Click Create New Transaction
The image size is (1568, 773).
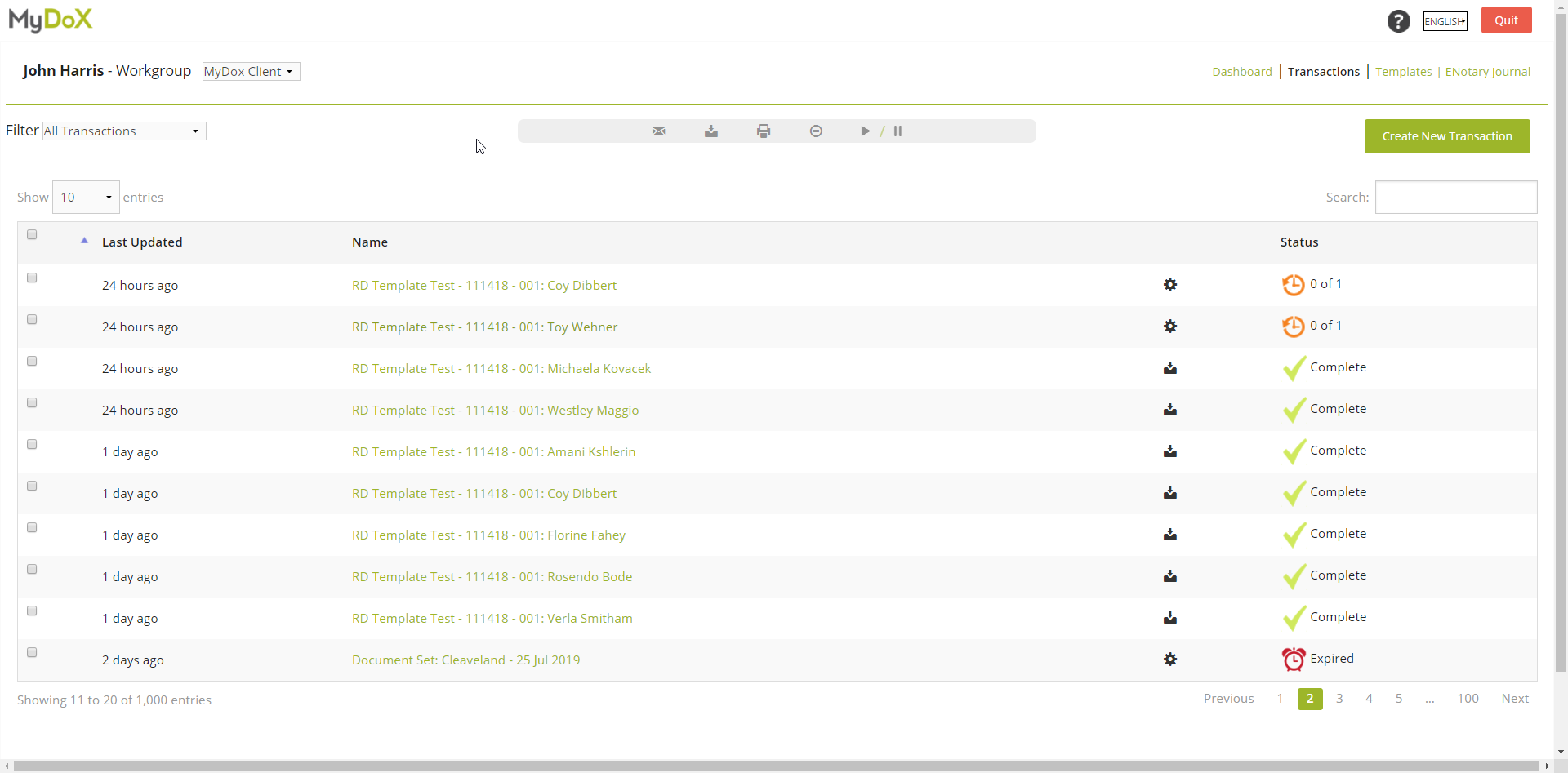[1447, 136]
